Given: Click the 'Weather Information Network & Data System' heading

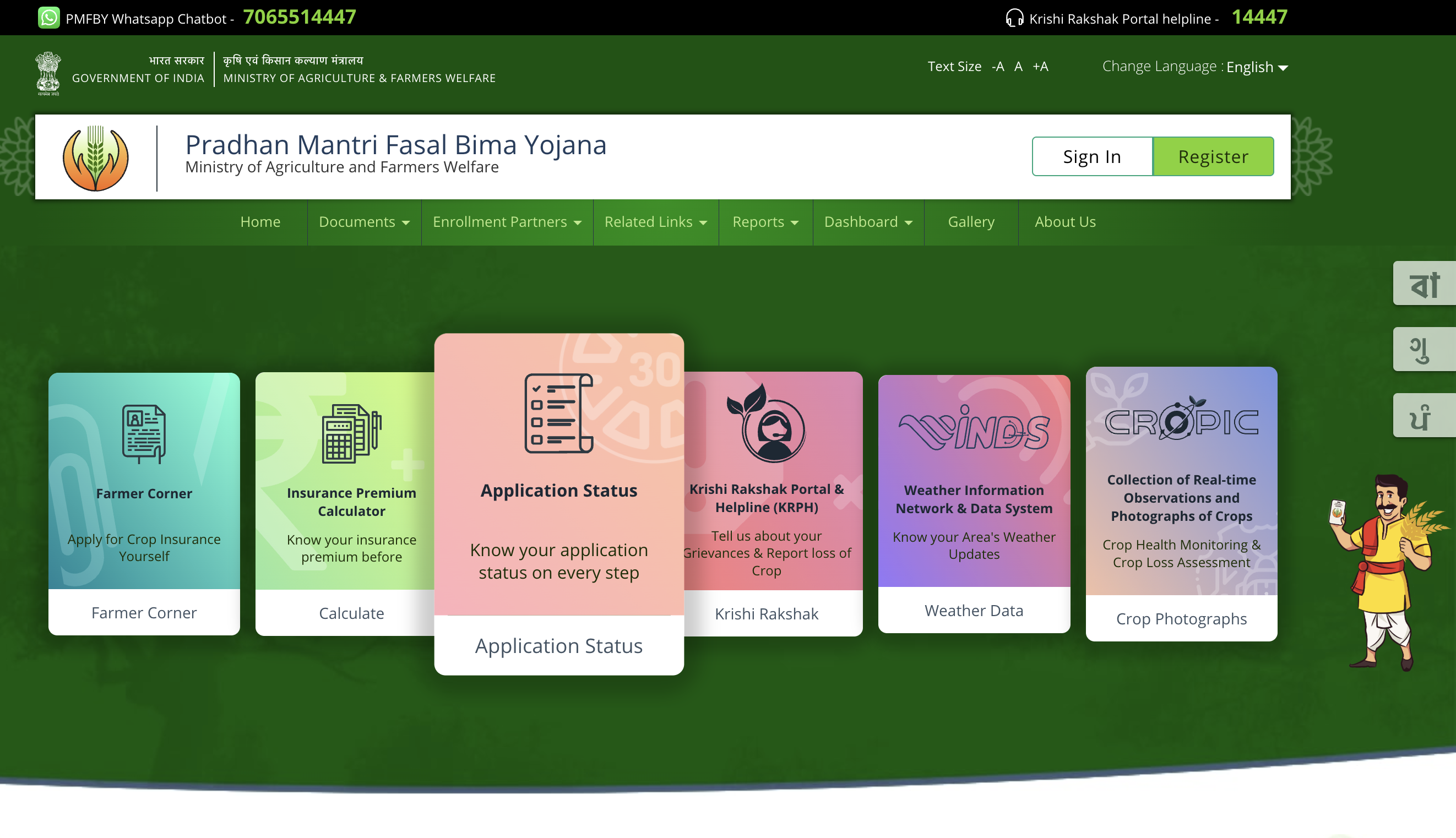Looking at the screenshot, I should tap(974, 499).
